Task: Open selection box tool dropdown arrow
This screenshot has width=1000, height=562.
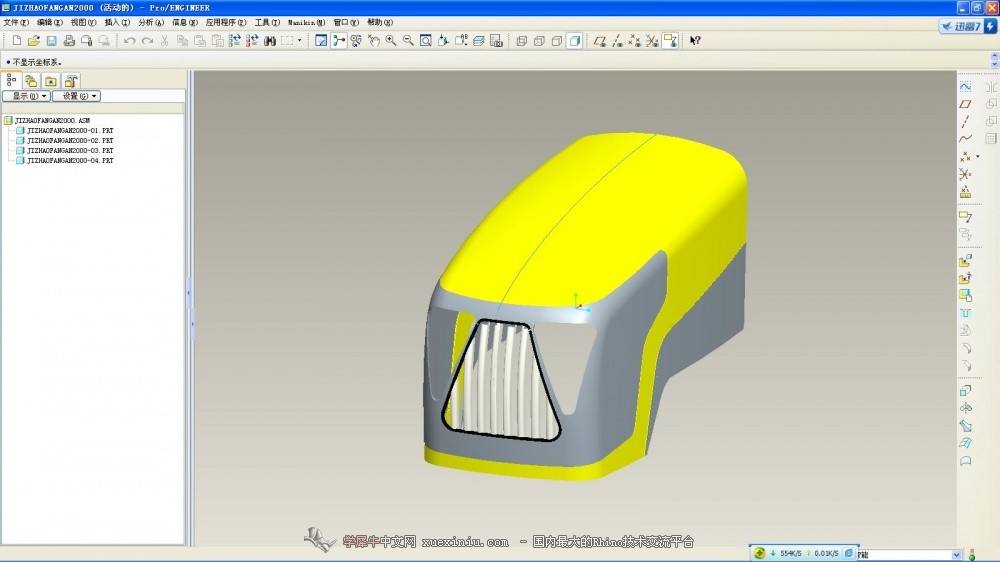Action: pyautogui.click(x=300, y=41)
